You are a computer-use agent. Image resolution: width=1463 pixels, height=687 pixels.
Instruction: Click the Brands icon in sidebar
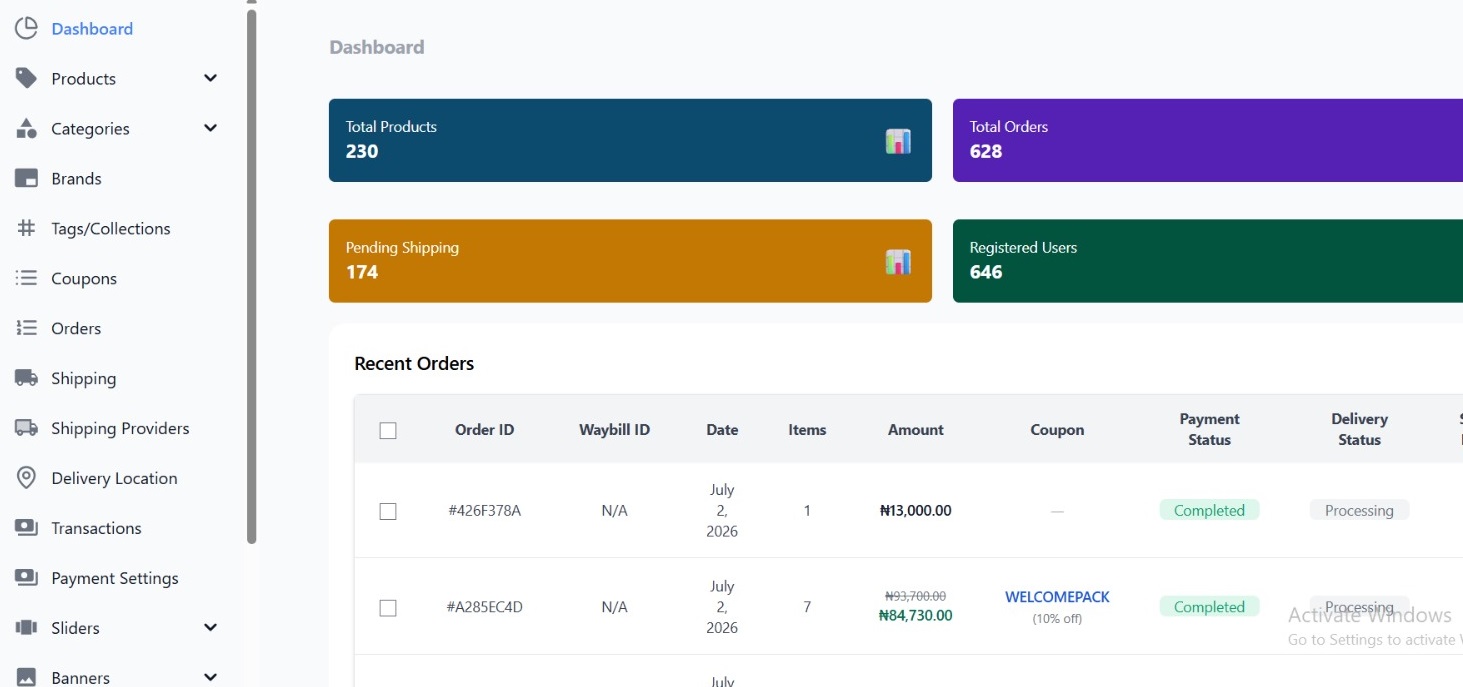pyautogui.click(x=26, y=178)
